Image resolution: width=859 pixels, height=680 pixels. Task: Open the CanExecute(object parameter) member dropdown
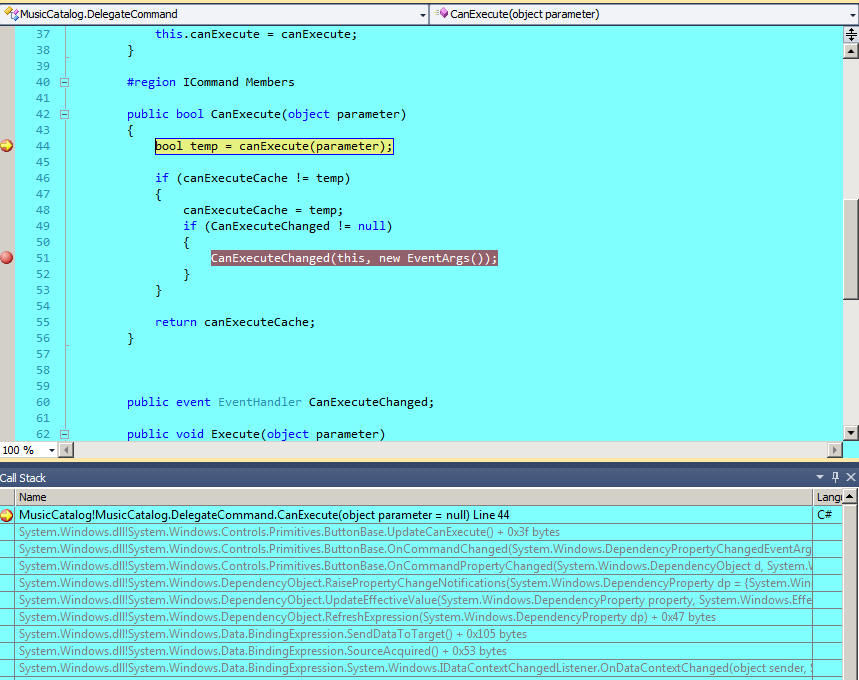[x=853, y=15]
